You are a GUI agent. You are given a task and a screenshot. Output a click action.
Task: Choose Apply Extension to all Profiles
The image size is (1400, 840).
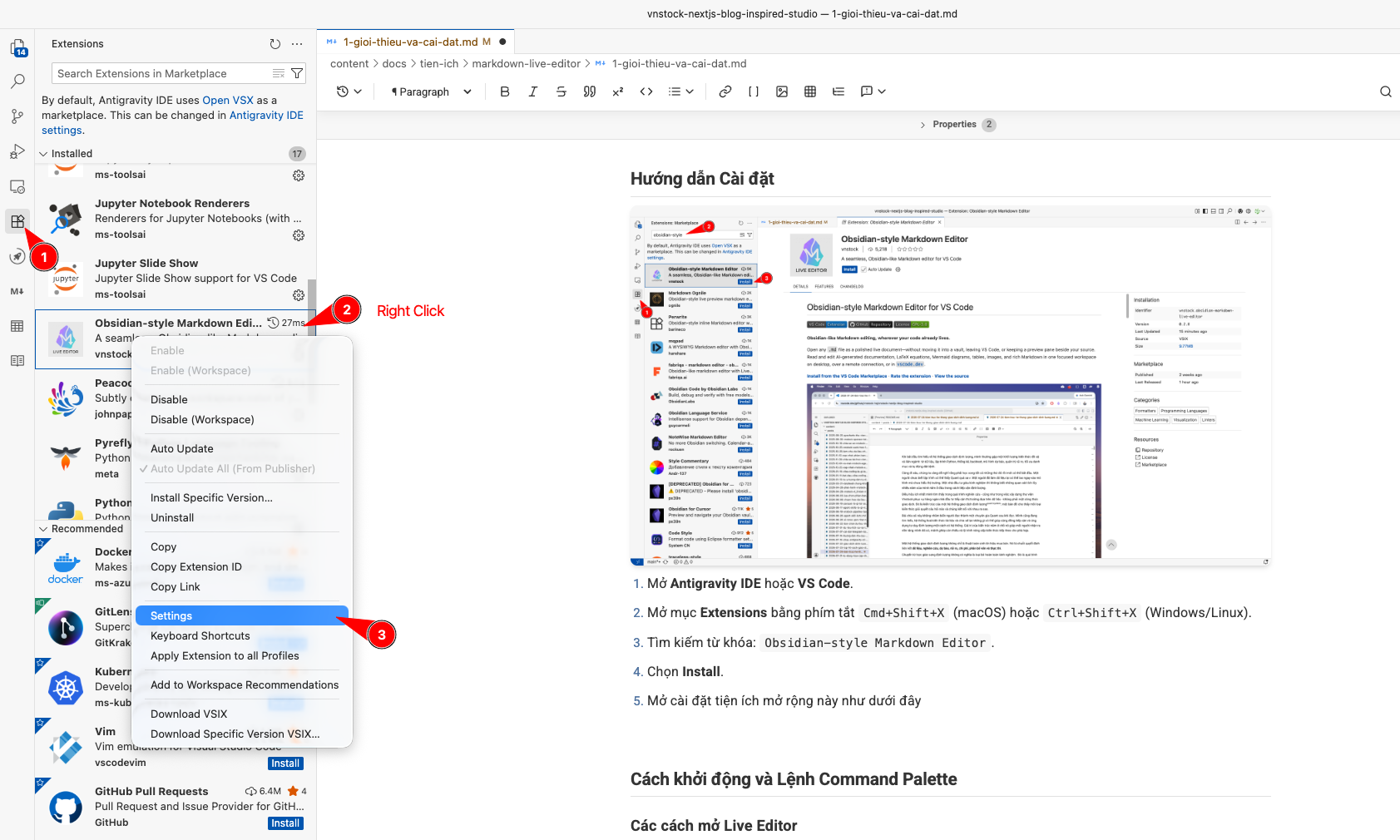click(x=225, y=656)
